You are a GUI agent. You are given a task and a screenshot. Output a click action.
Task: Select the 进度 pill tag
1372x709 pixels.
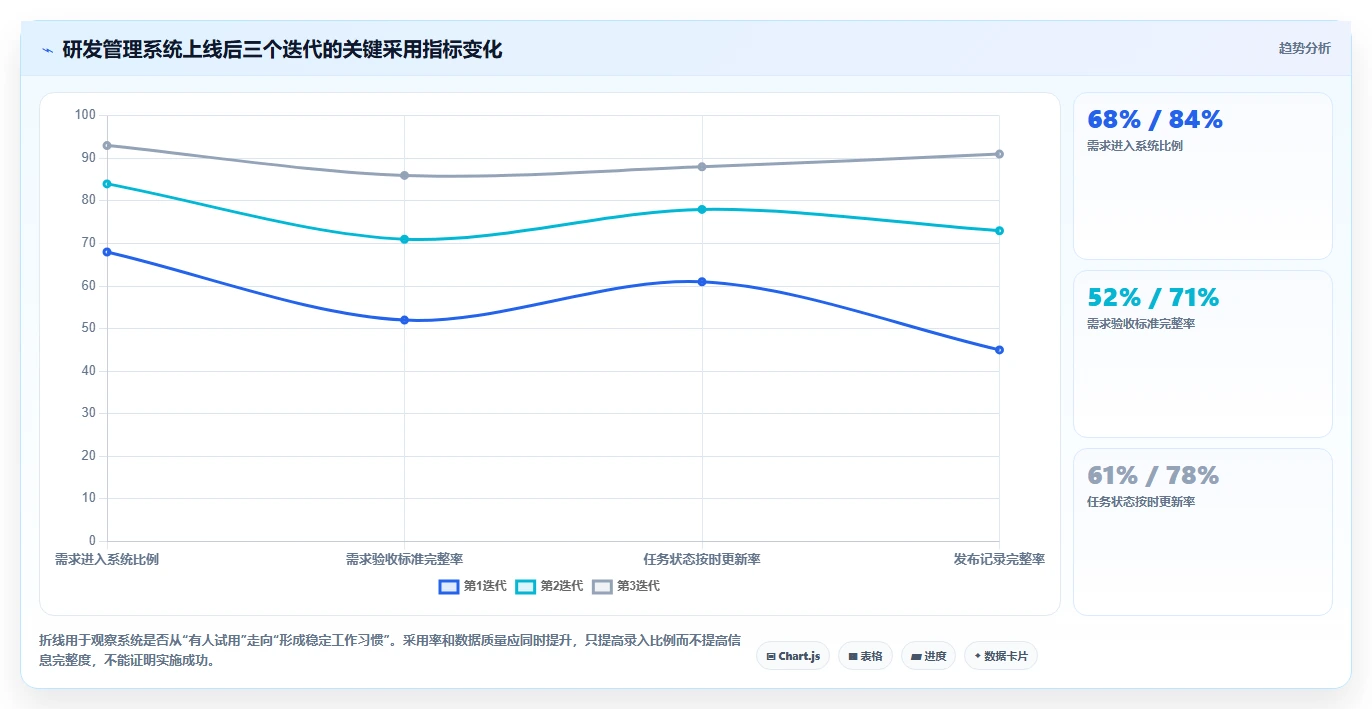pos(928,656)
